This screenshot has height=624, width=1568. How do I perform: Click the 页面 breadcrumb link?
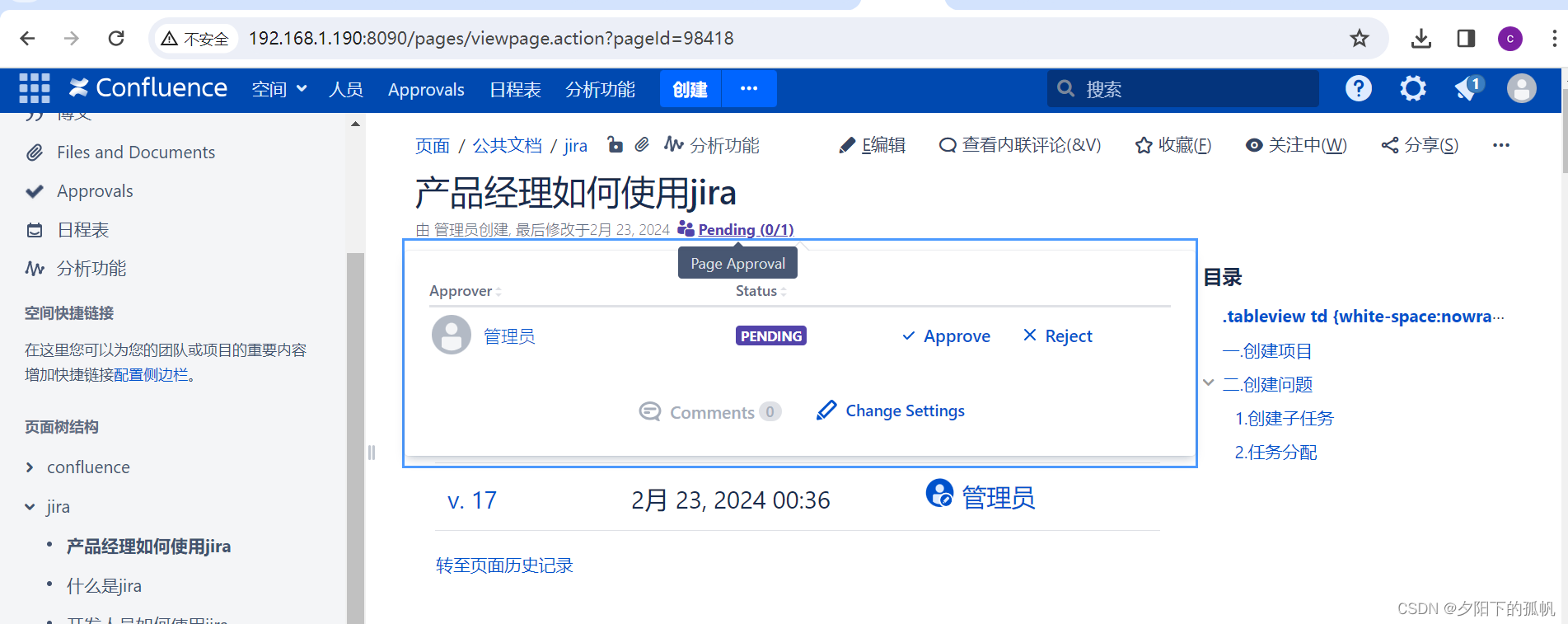coord(433,146)
